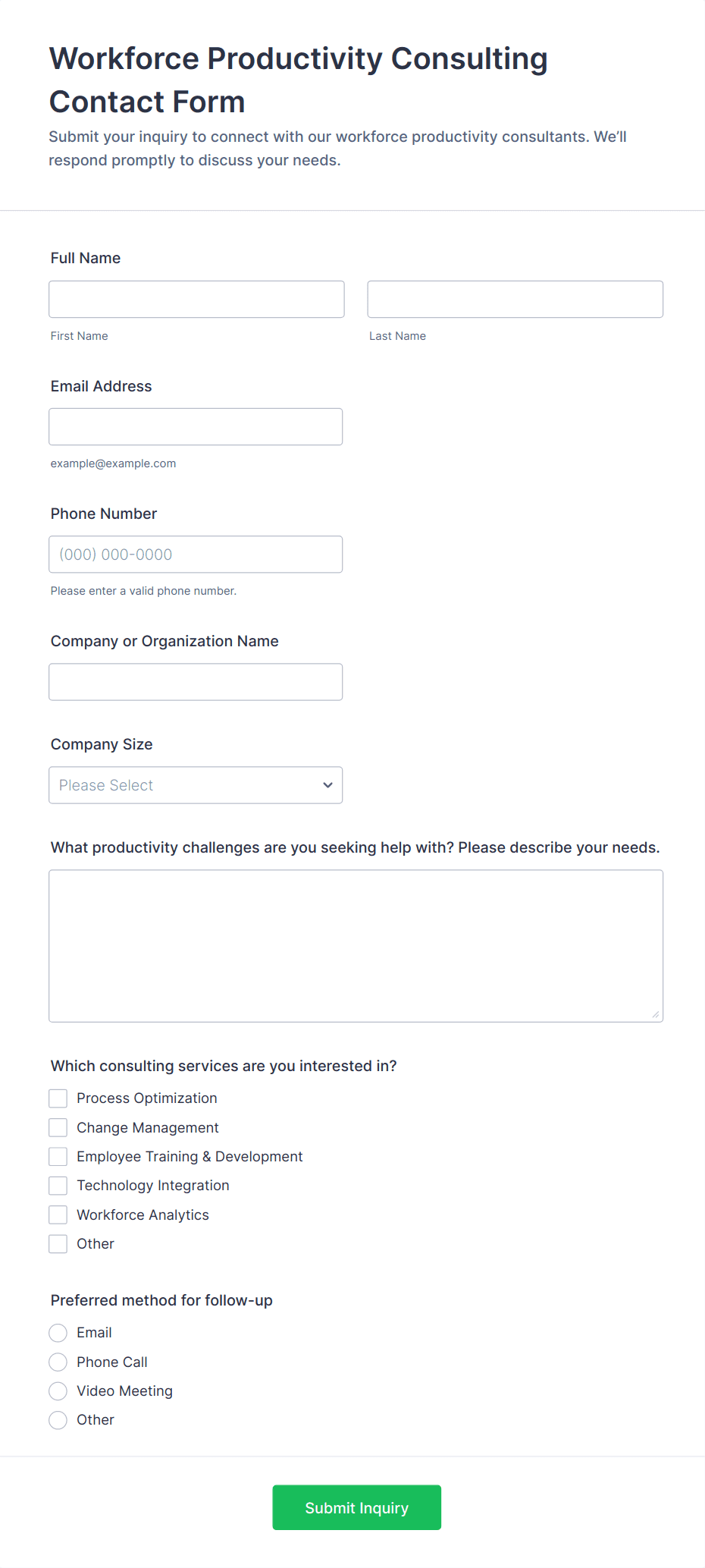Click the textarea resize handle
The image size is (705, 1568).
pyautogui.click(x=655, y=1013)
